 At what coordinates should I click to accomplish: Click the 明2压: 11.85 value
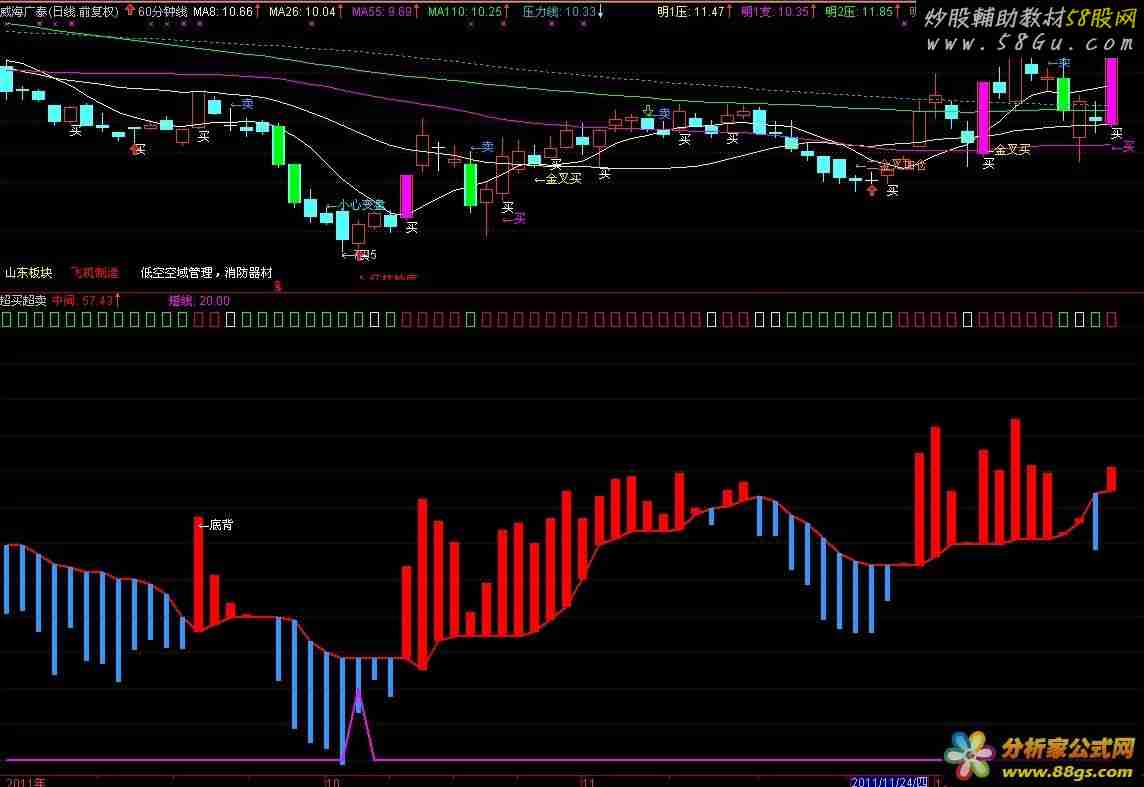point(859,12)
